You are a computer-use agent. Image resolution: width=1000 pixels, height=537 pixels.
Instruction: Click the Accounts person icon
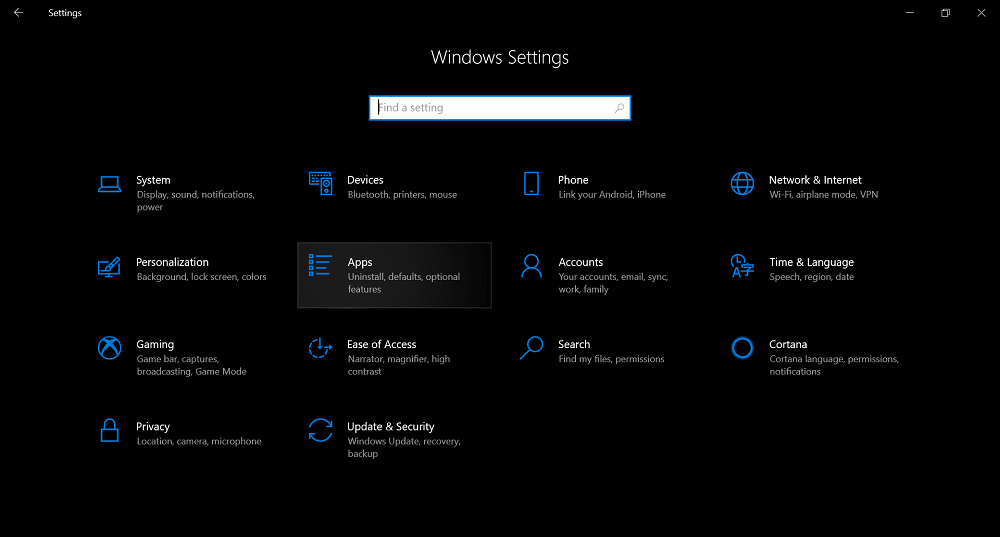tap(531, 266)
